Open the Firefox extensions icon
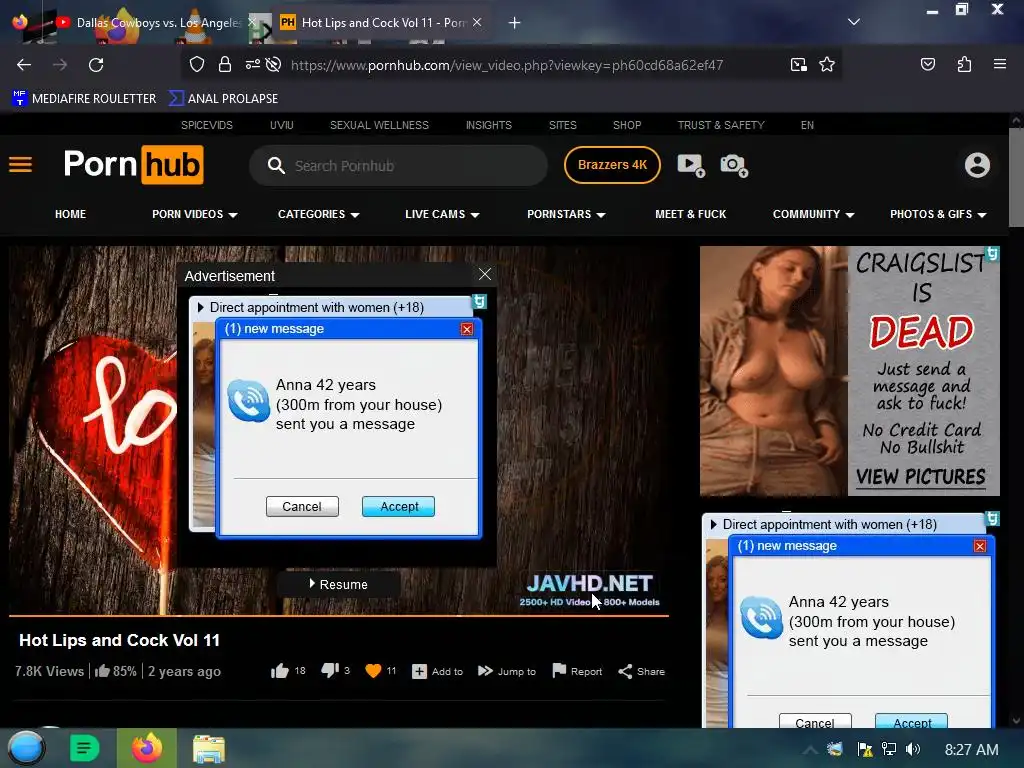Image resolution: width=1024 pixels, height=768 pixels. 964,64
